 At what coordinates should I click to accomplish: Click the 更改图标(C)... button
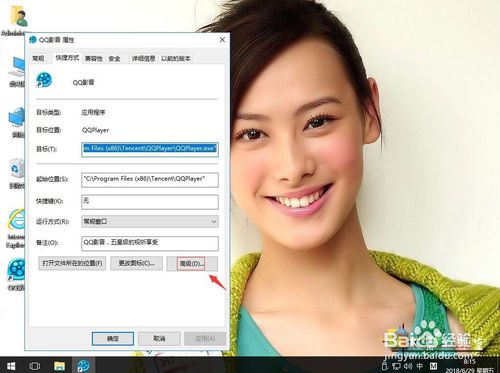137,263
